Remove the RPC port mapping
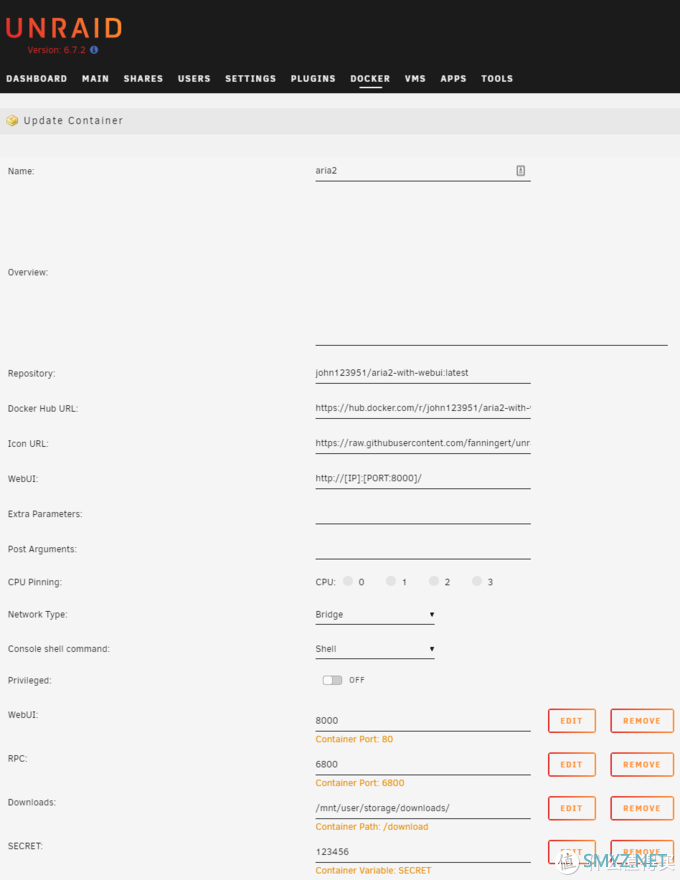The image size is (680, 880). pos(642,764)
